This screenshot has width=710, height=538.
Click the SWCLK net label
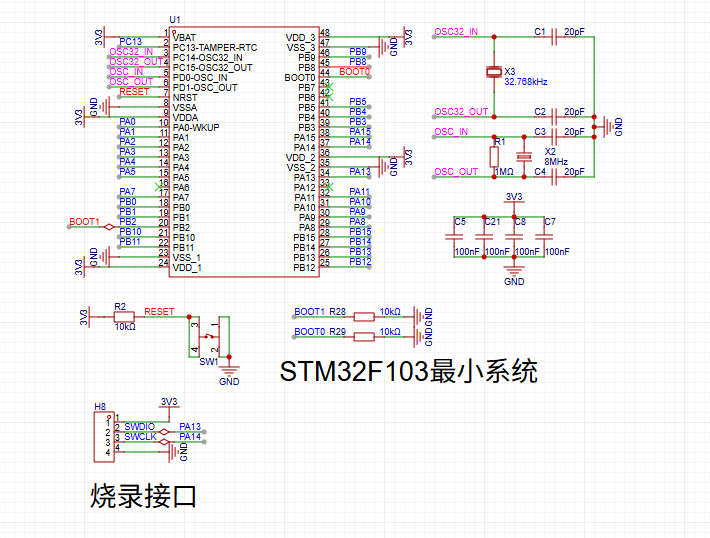tap(140, 438)
